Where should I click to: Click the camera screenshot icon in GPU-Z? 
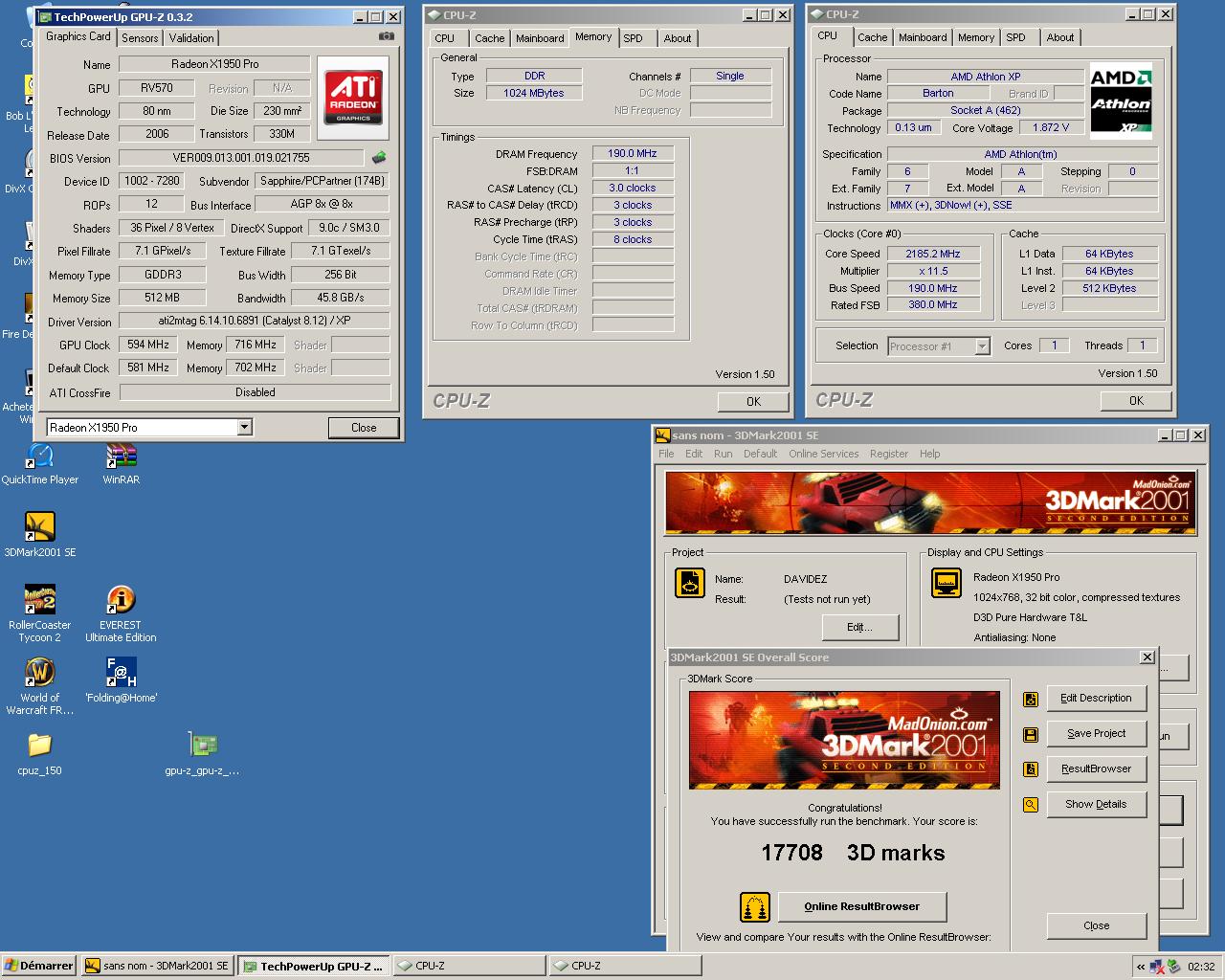coord(386,36)
